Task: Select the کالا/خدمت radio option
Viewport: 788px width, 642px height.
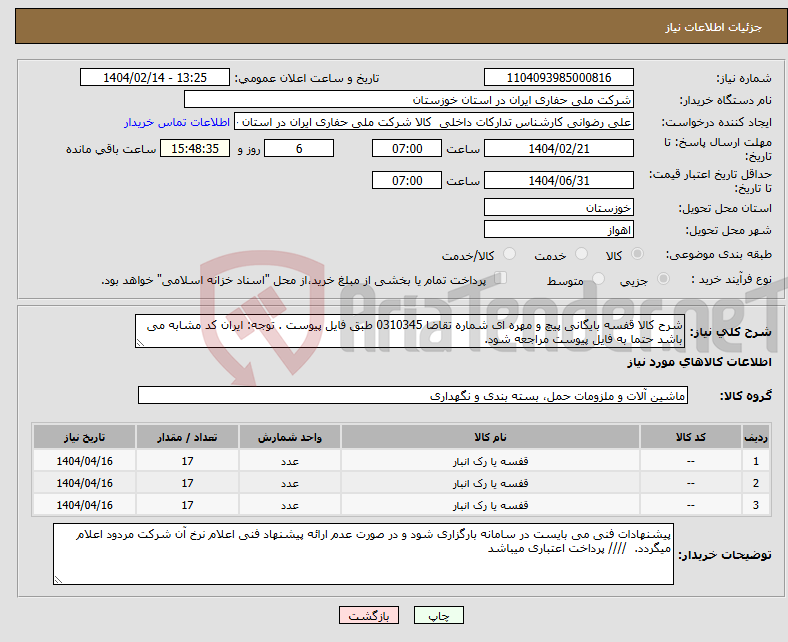Action: (x=509, y=255)
